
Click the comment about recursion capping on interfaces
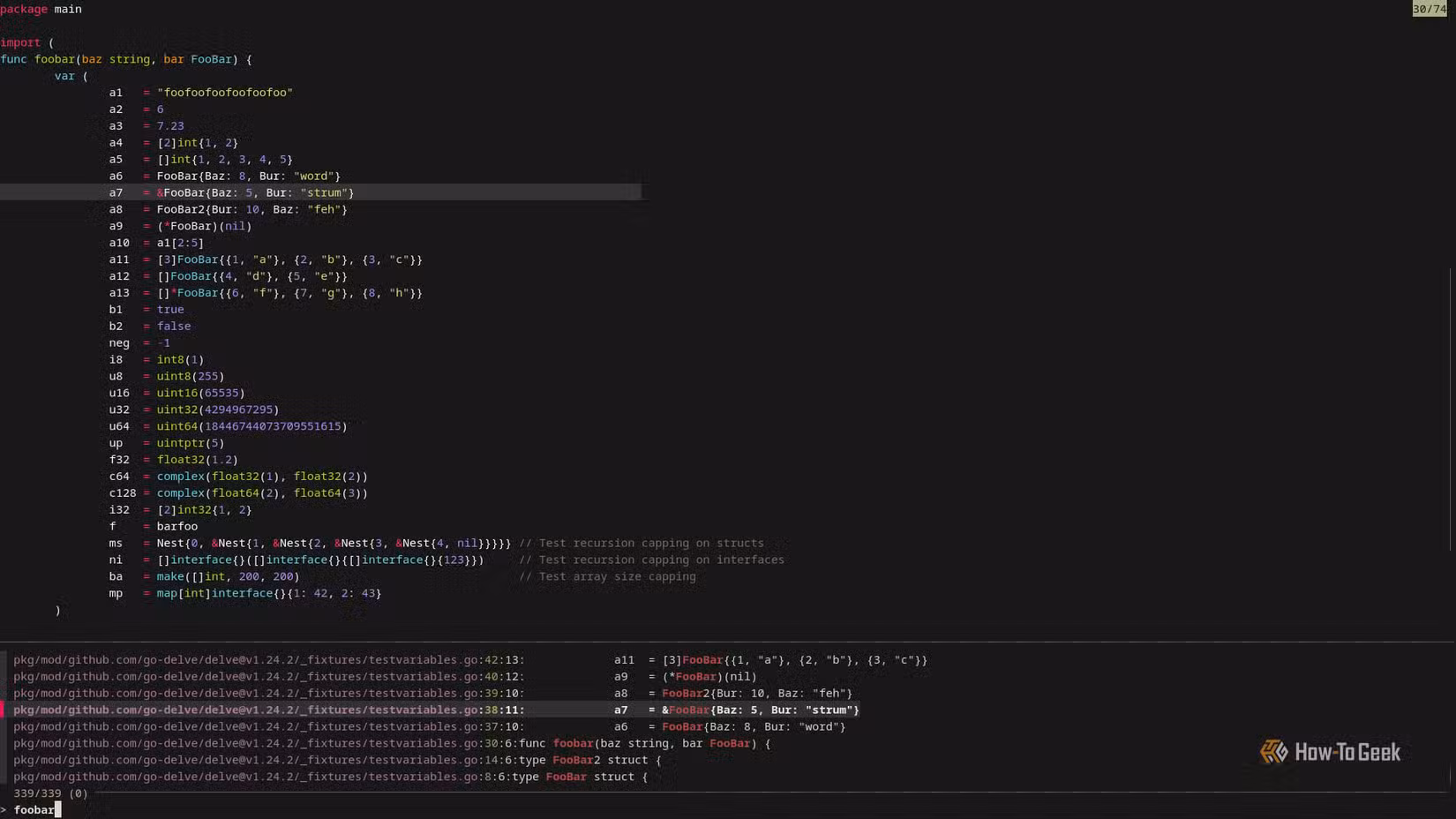tap(651, 560)
